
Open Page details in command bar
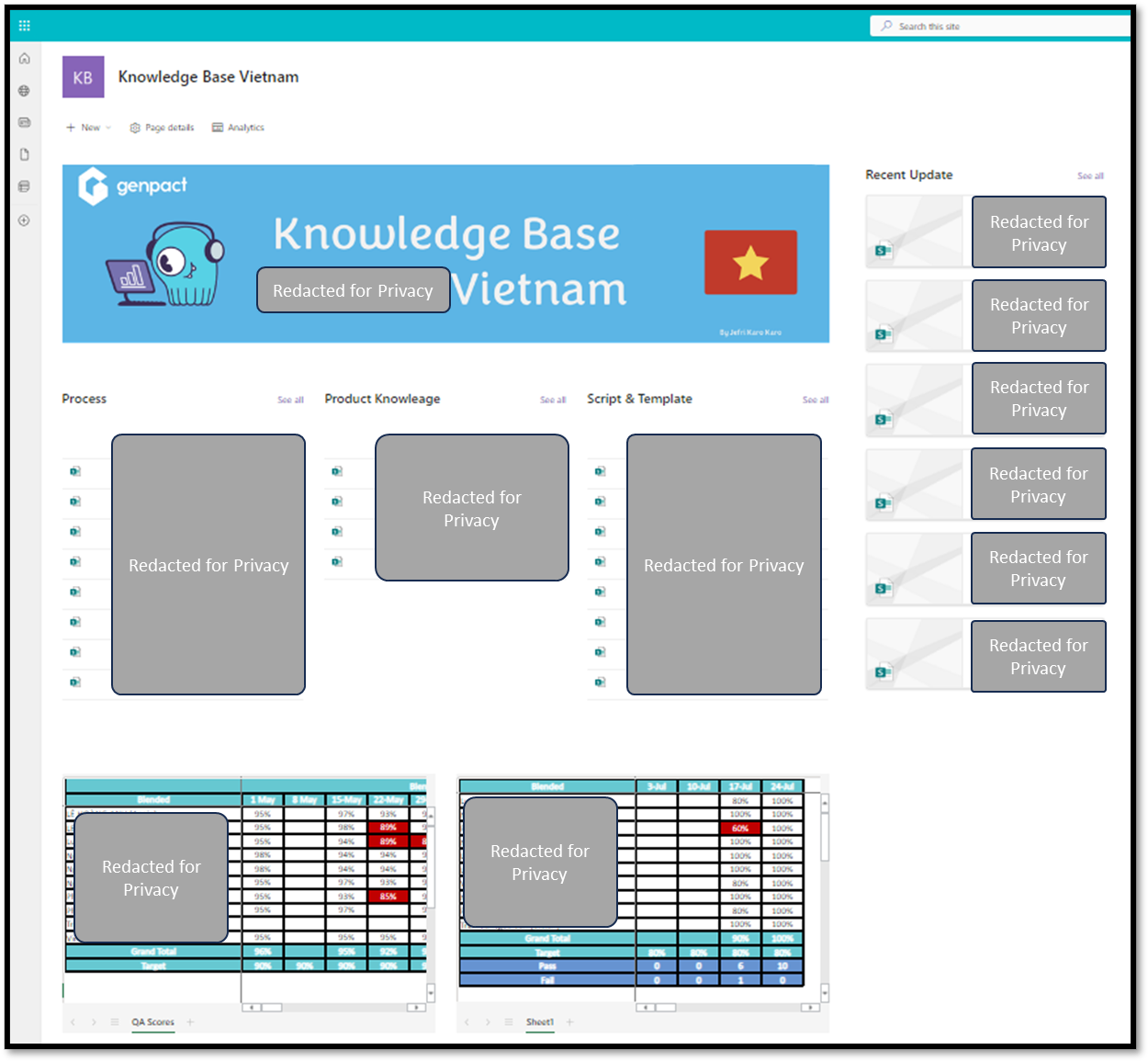[163, 128]
